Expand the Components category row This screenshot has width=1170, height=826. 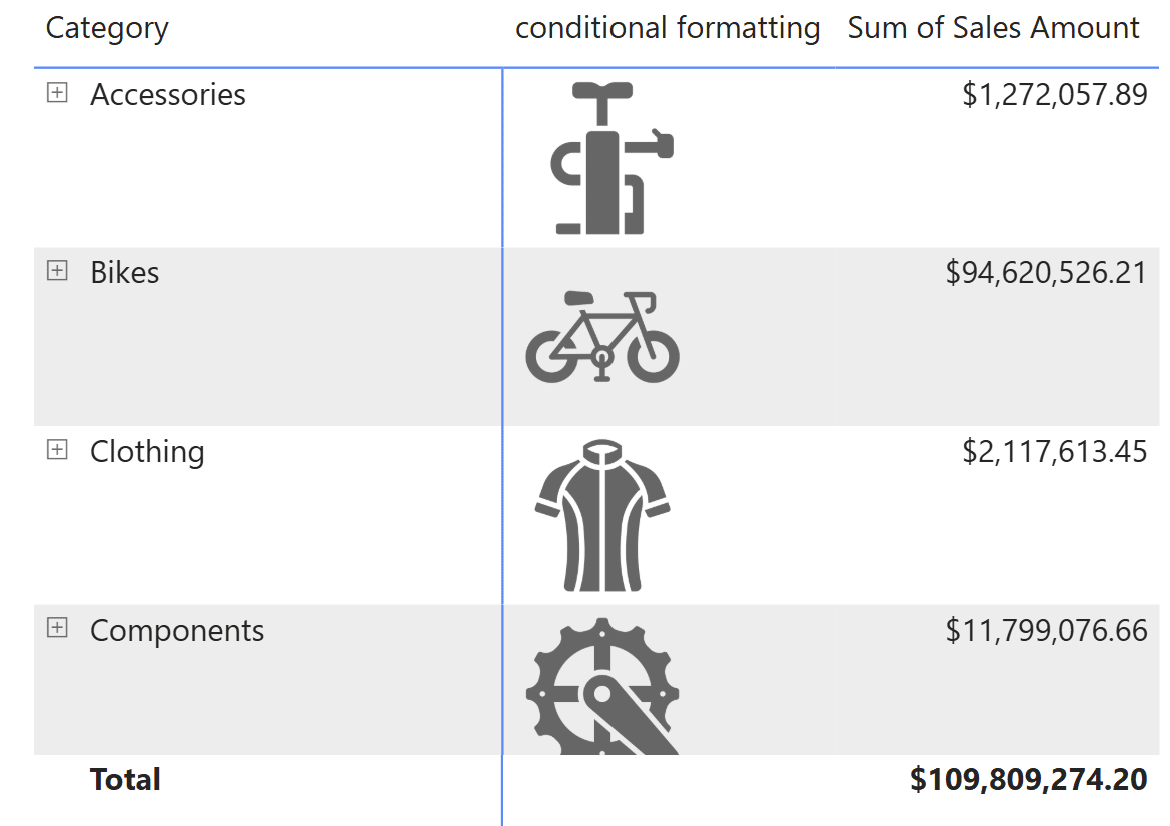(x=57, y=628)
